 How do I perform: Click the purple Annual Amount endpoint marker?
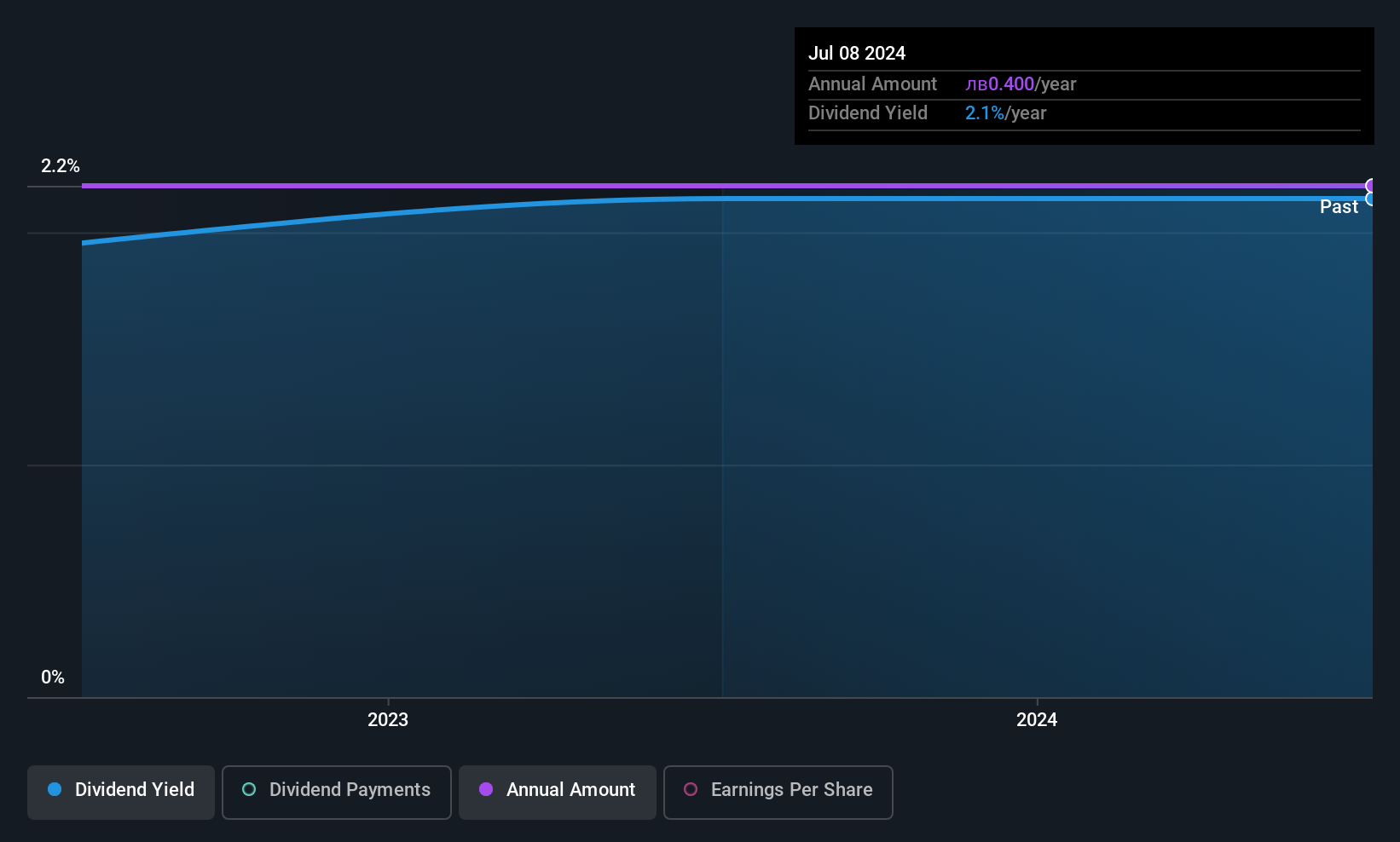1371,186
